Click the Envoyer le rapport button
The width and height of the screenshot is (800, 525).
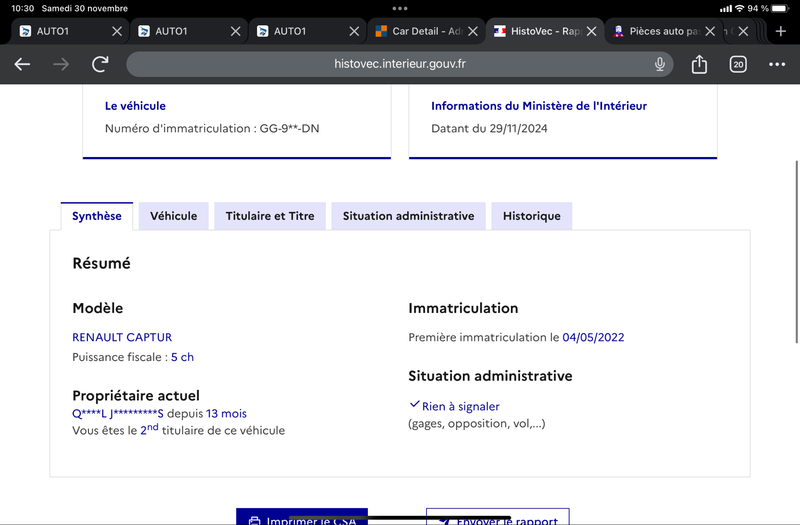497,516
